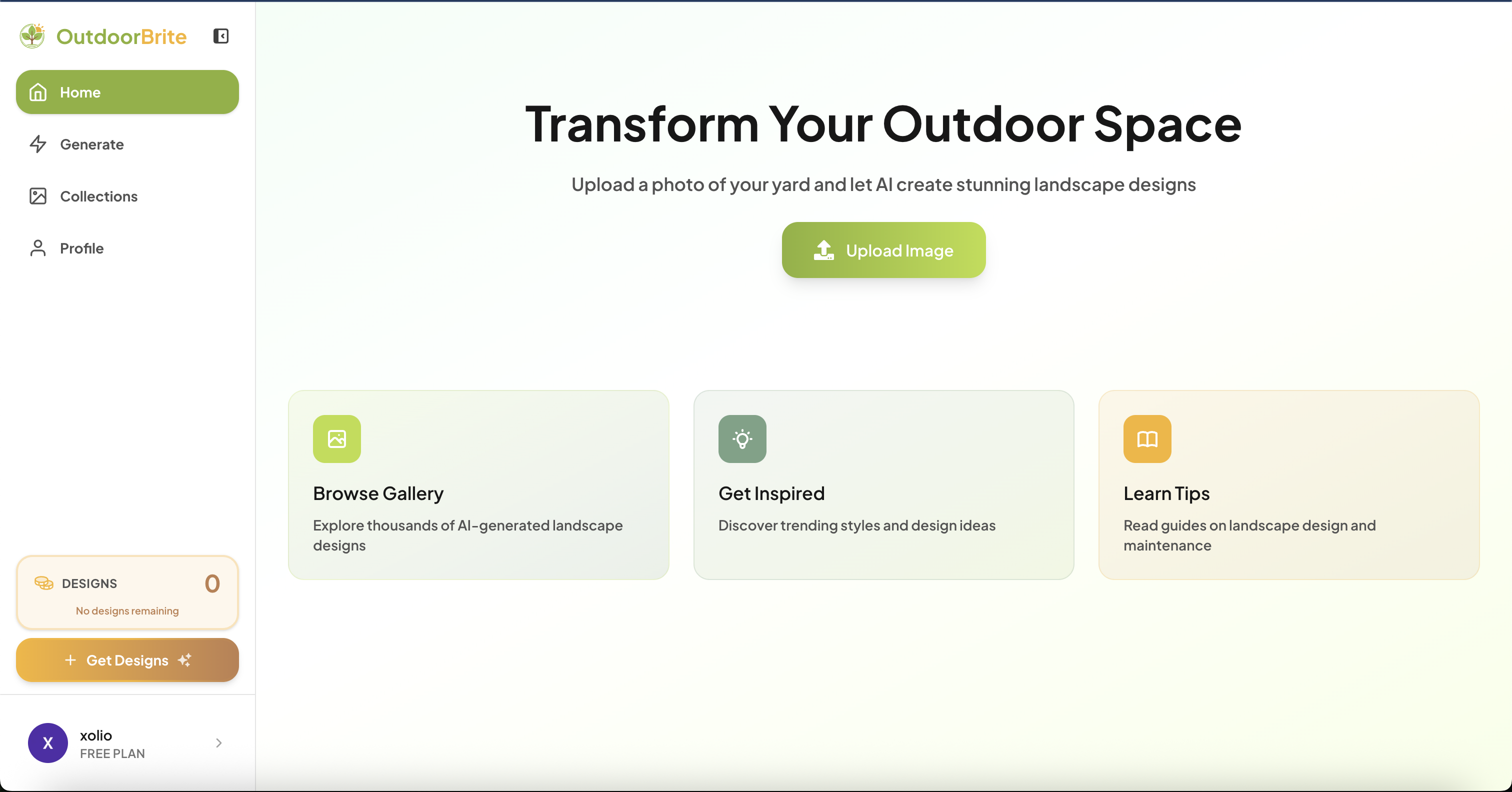
Task: Click the Learn Tips book icon
Action: click(x=1147, y=439)
